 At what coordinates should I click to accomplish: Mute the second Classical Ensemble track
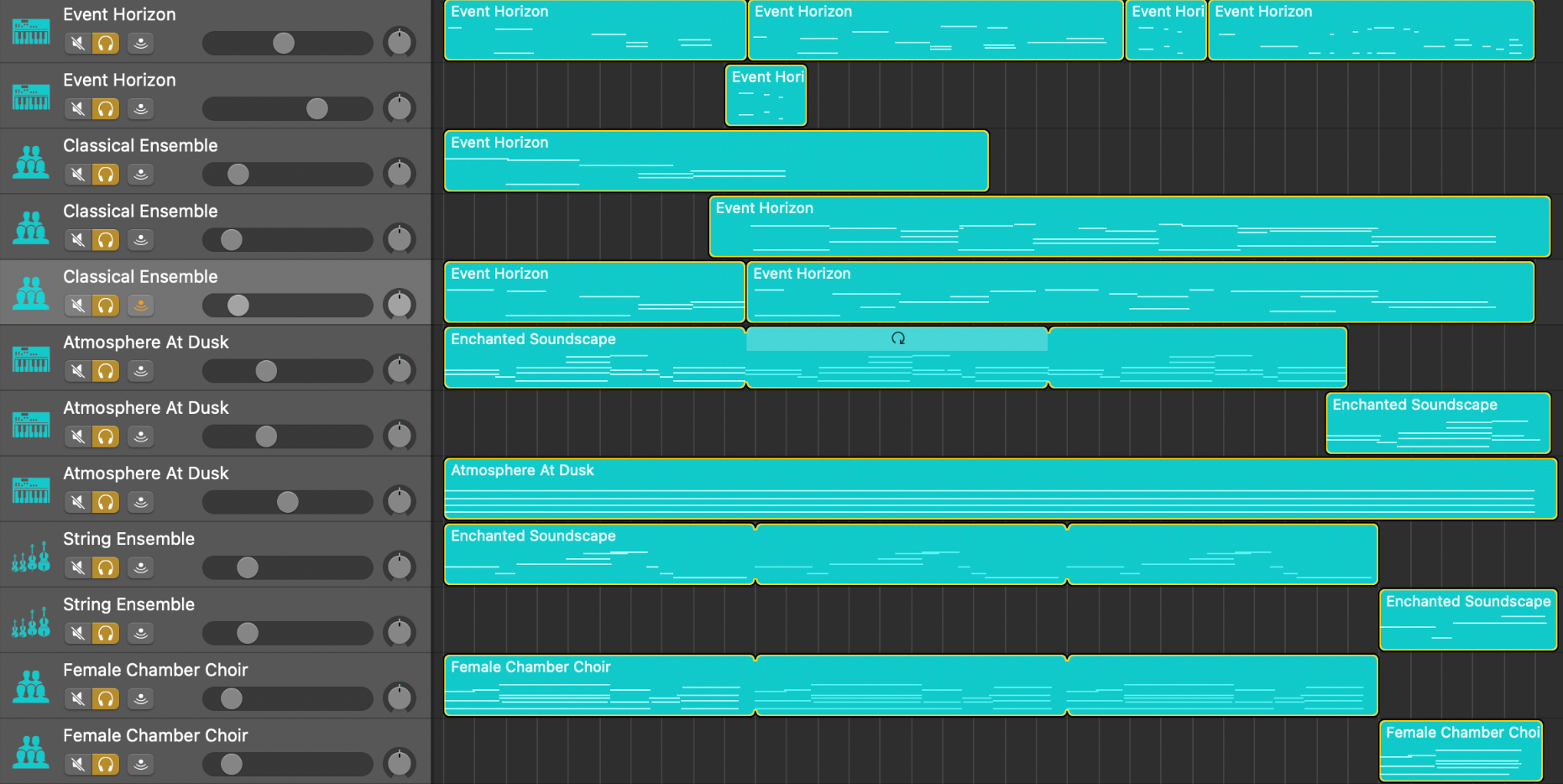[78, 239]
